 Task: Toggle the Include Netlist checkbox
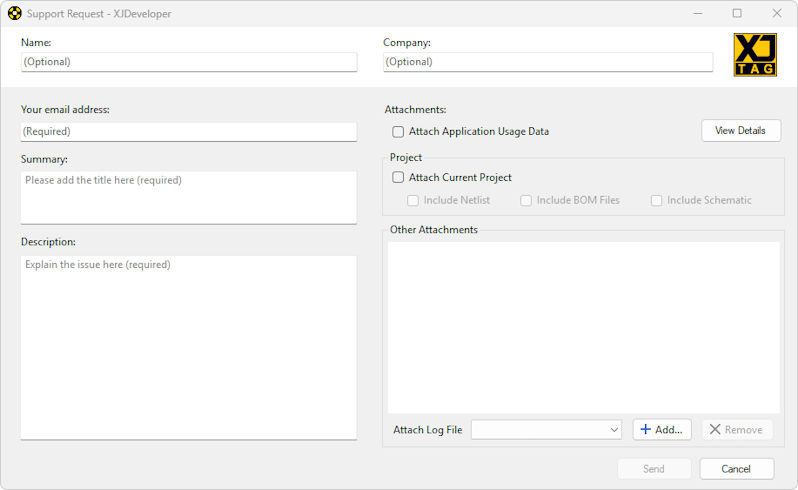click(413, 200)
